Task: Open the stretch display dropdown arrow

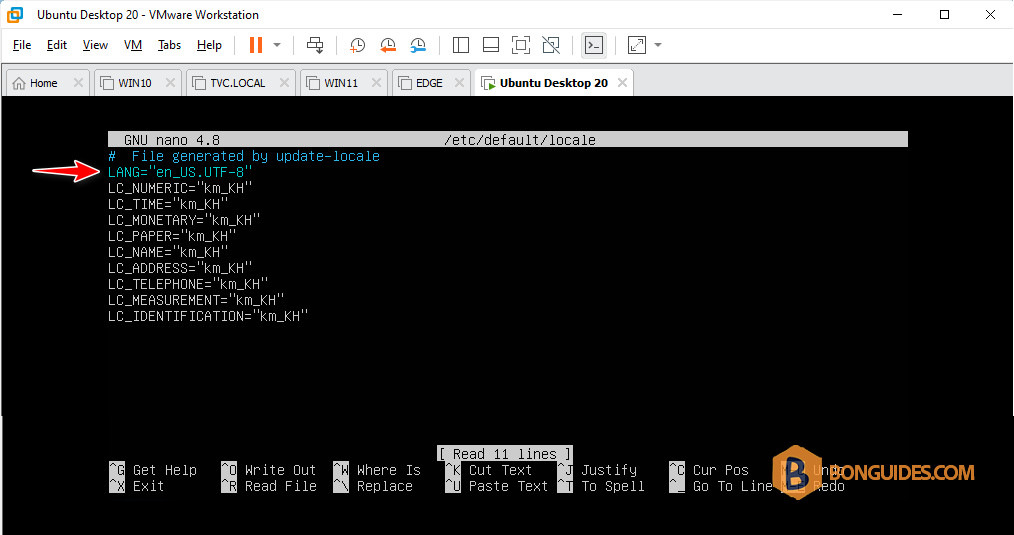Action: tap(658, 45)
